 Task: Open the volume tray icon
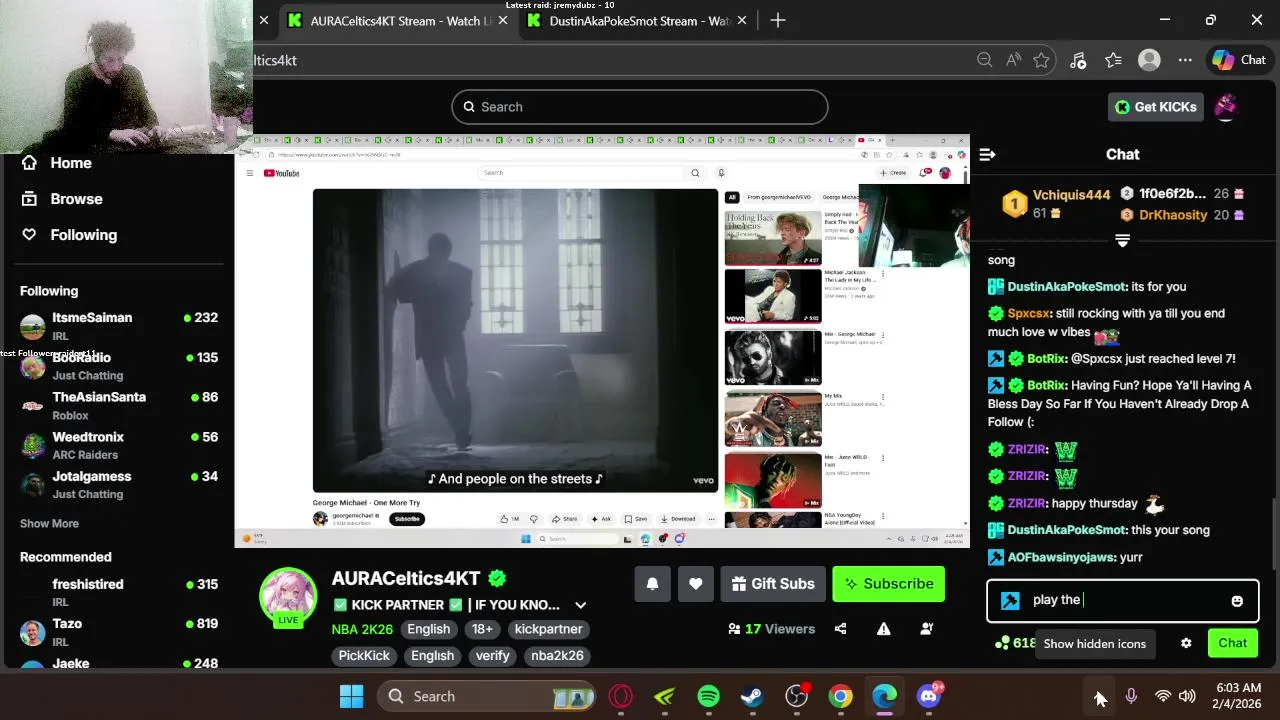1187,696
